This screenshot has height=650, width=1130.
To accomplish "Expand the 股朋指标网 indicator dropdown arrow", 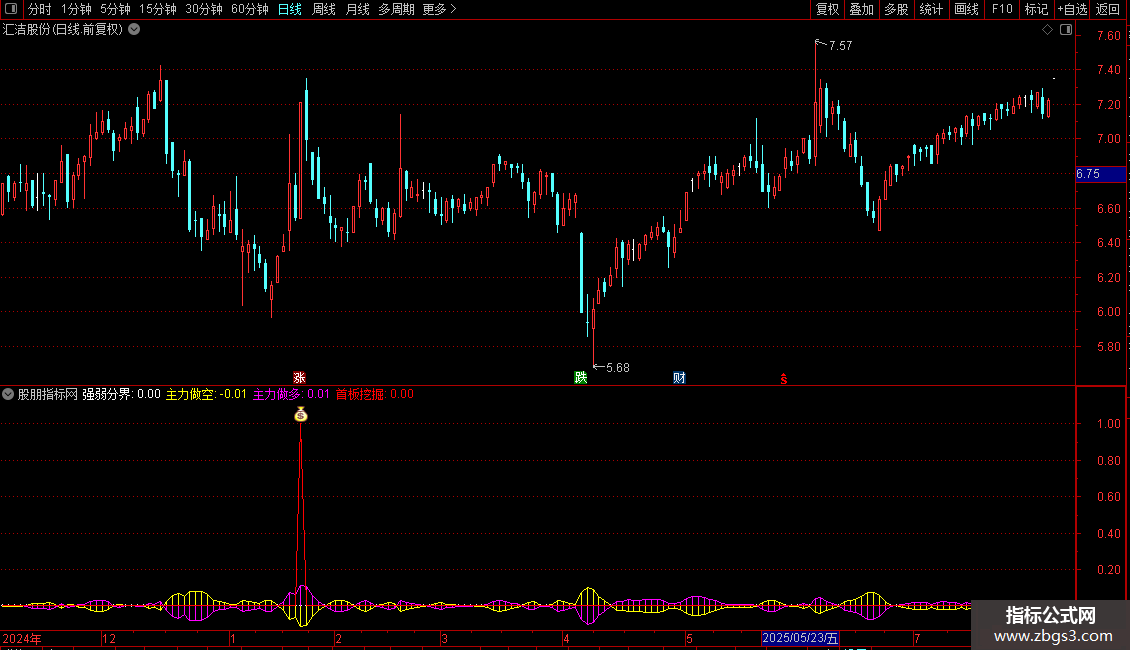I will pos(8,394).
